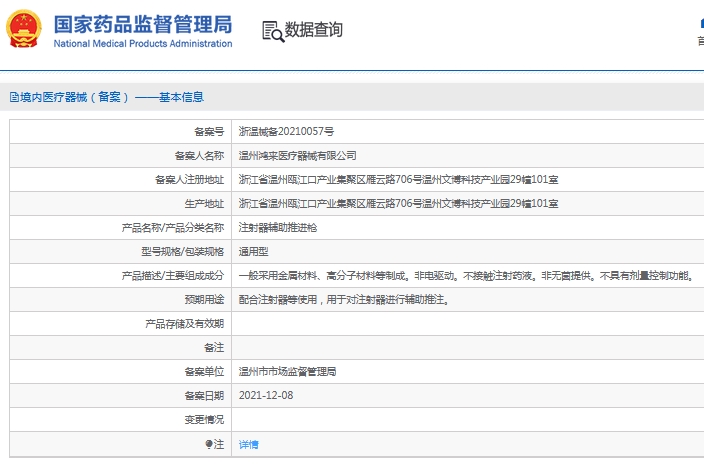
Task: Click the national emblem logo
Action: (x=23, y=29)
